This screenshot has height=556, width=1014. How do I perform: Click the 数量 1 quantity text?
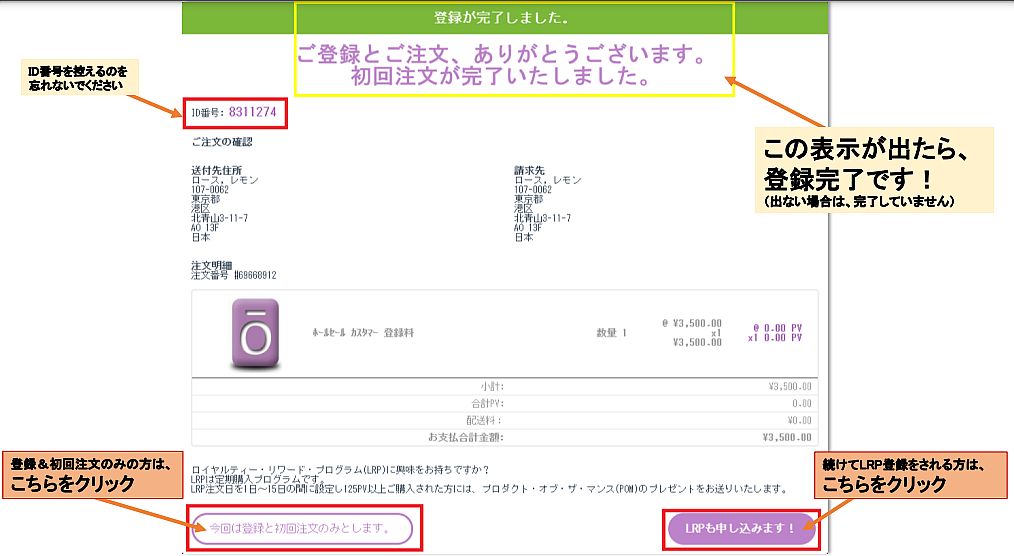(611, 333)
